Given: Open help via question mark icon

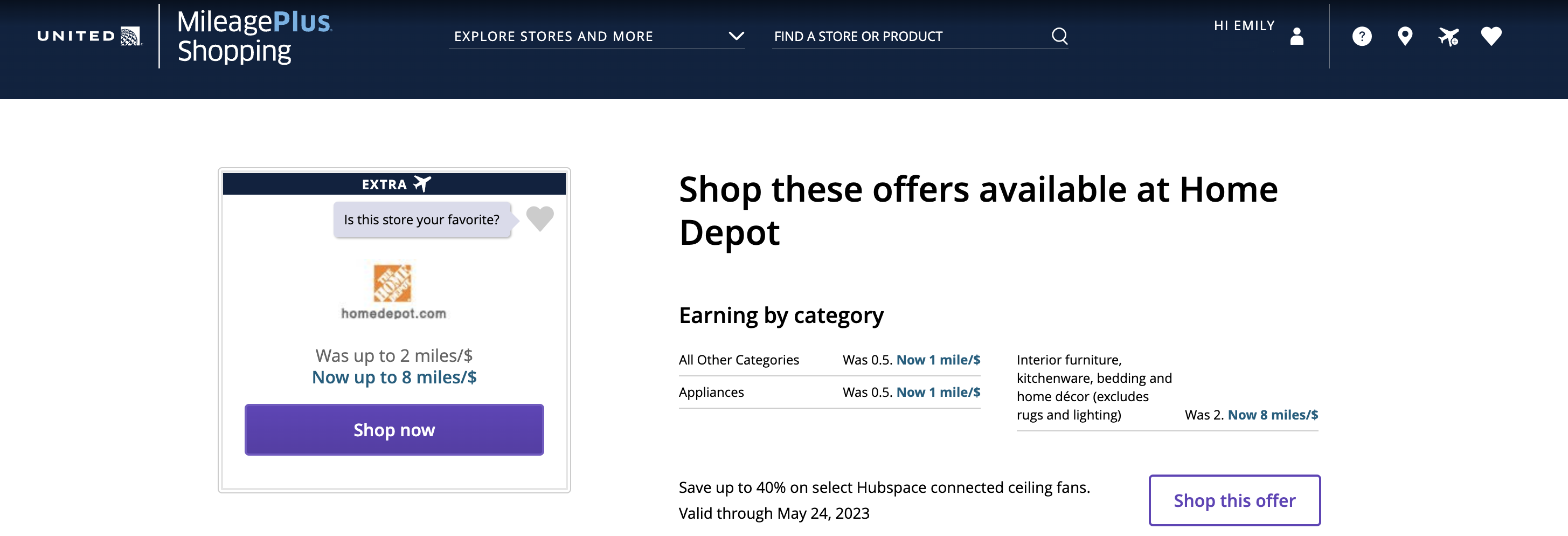Looking at the screenshot, I should point(1362,37).
